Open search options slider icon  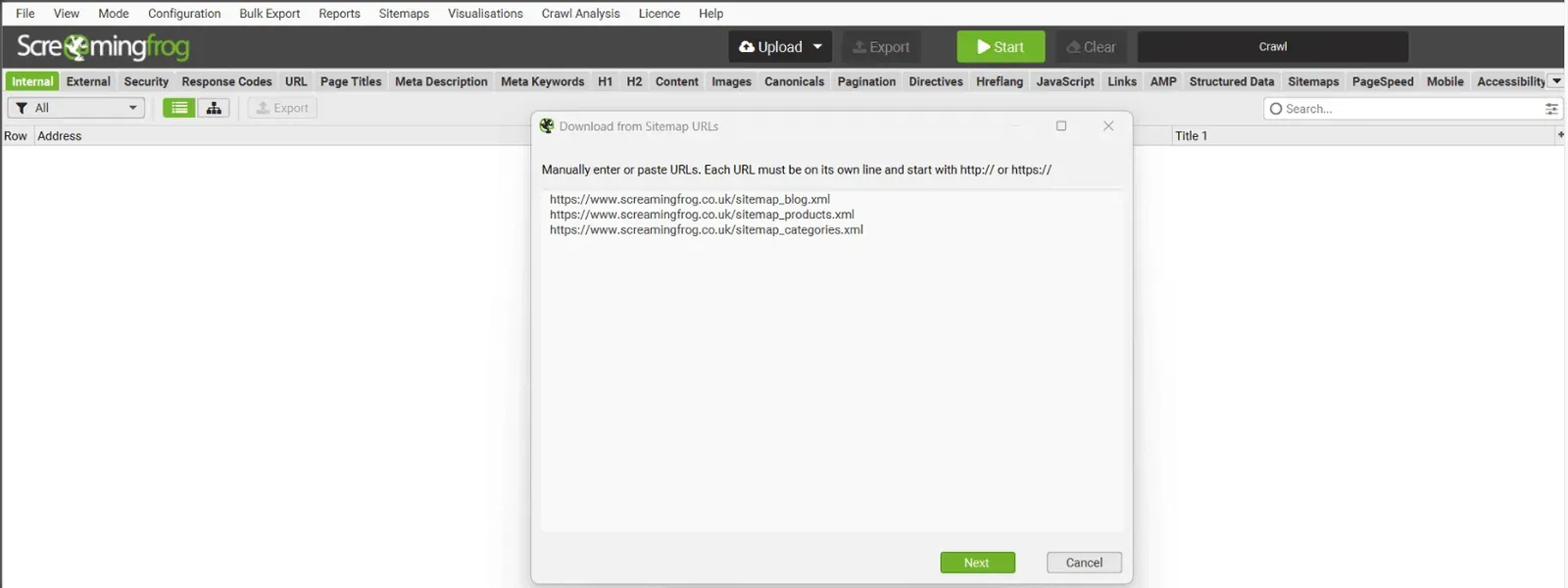point(1551,109)
